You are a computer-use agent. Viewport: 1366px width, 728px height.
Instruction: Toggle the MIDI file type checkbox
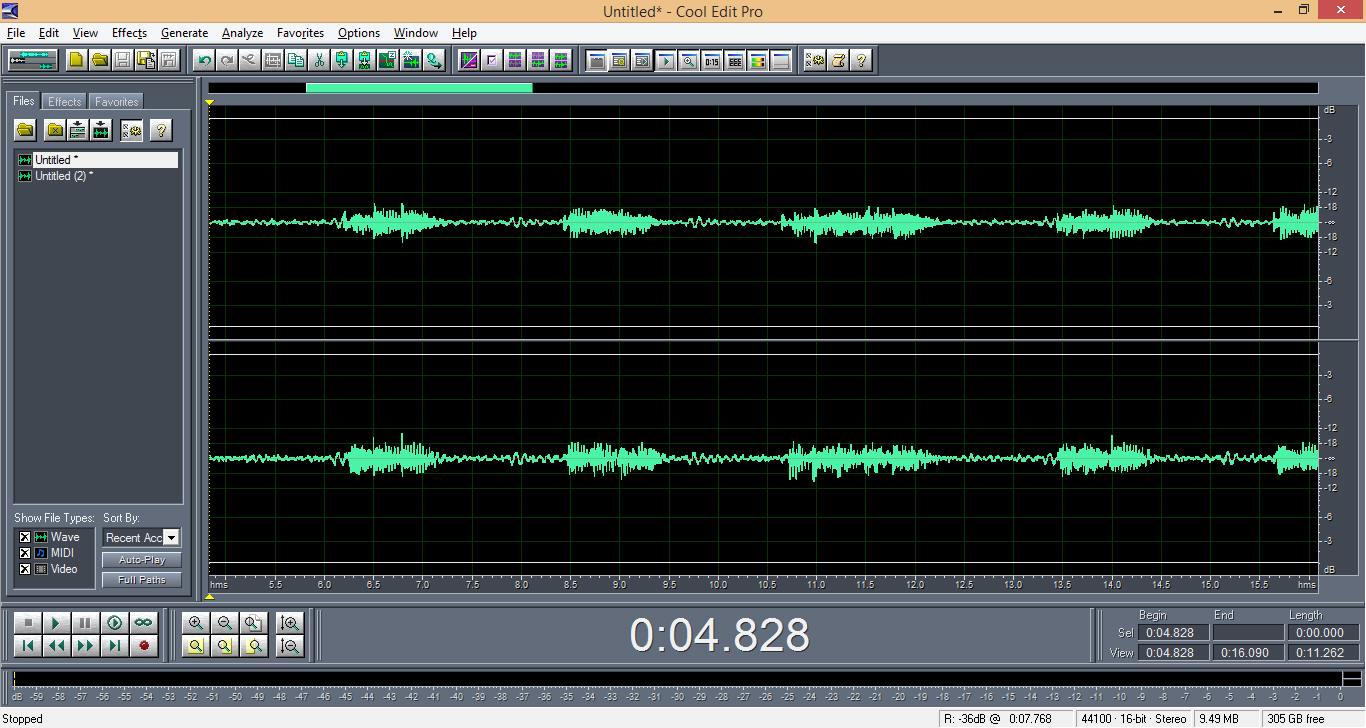point(25,553)
